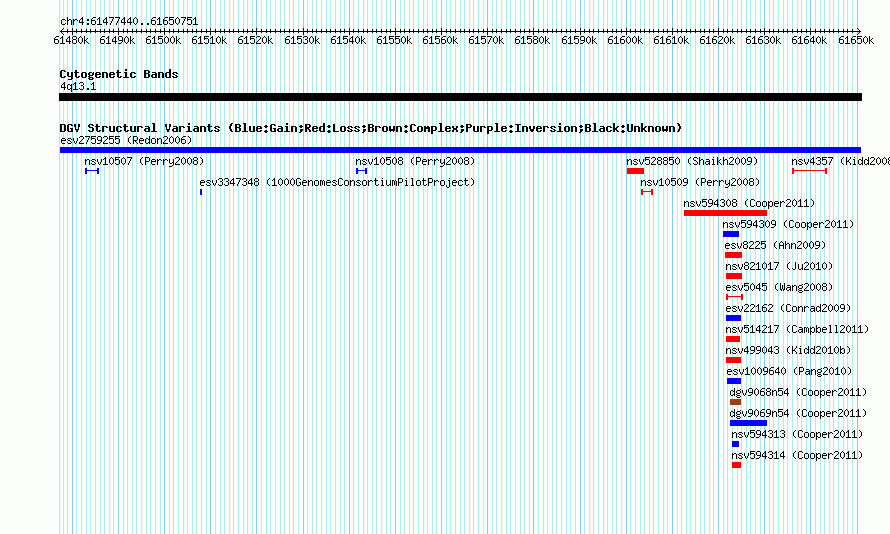Open esv5045 (Wang2008) variant label
Image resolution: width=890 pixels, height=534 pixels.
[x=779, y=287]
